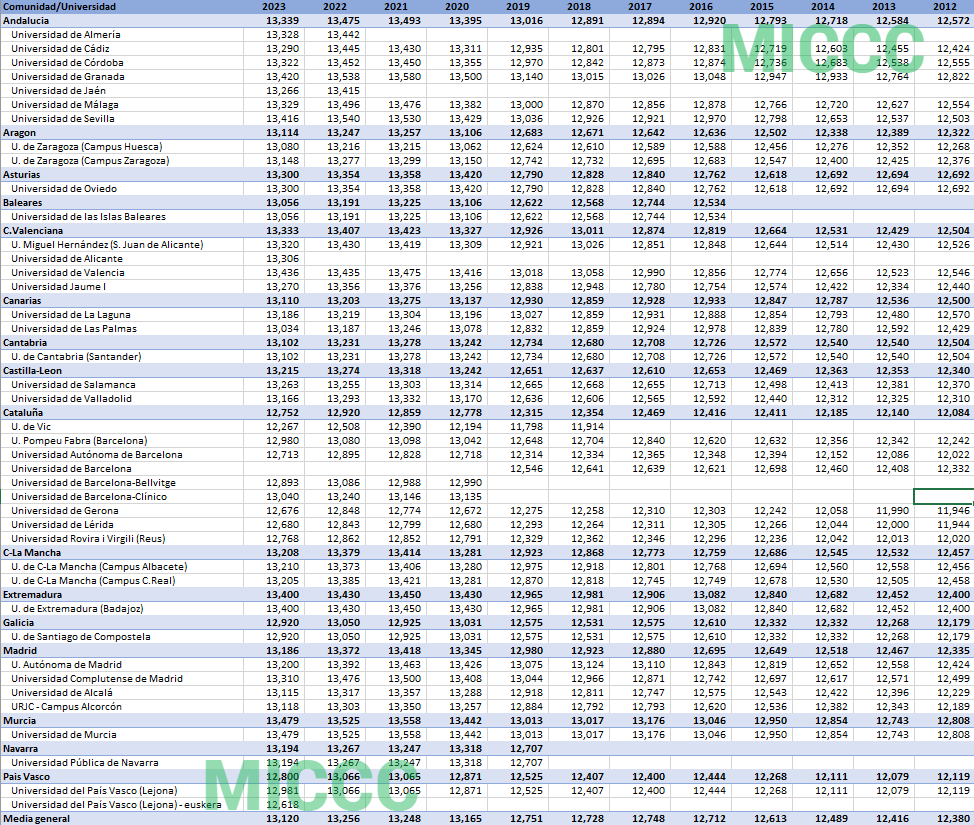The image size is (974, 825).
Task: Click U. de Cantabria (Santander) row label
Action: pos(76,356)
